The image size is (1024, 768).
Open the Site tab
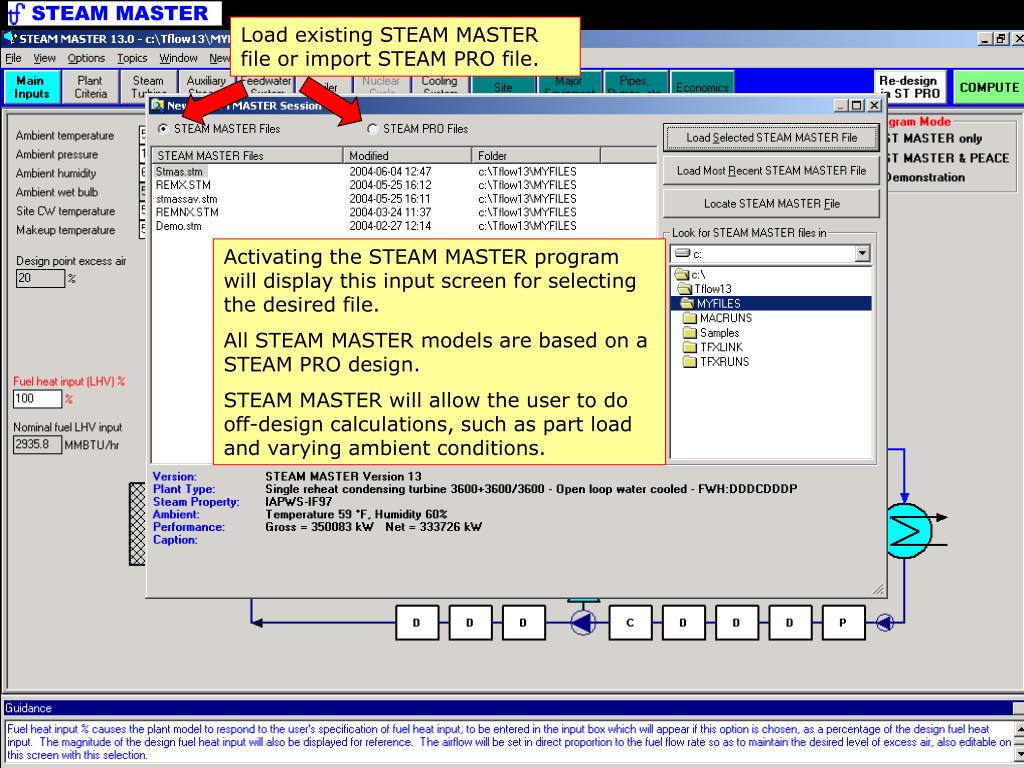[503, 87]
